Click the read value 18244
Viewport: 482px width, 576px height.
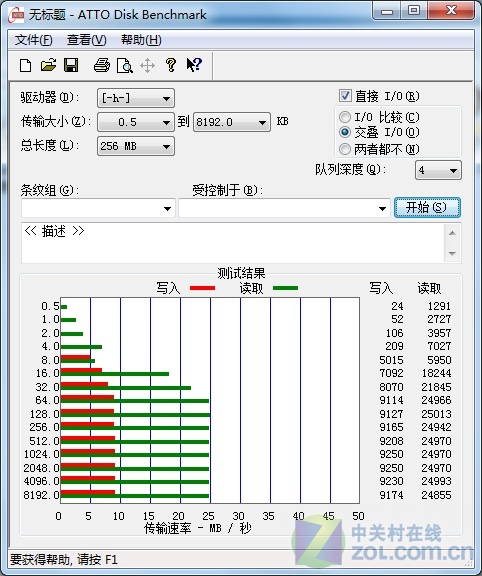436,373
